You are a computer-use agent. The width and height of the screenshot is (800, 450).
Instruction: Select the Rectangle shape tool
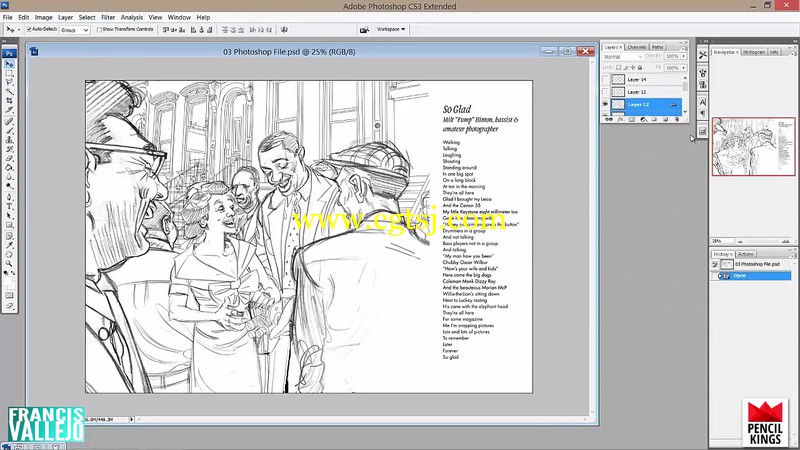pos(9,224)
